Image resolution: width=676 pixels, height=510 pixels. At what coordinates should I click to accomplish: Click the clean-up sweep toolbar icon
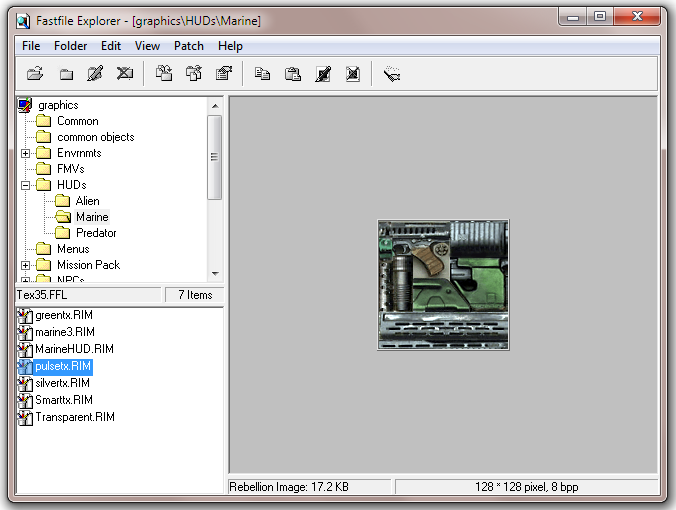tap(392, 74)
